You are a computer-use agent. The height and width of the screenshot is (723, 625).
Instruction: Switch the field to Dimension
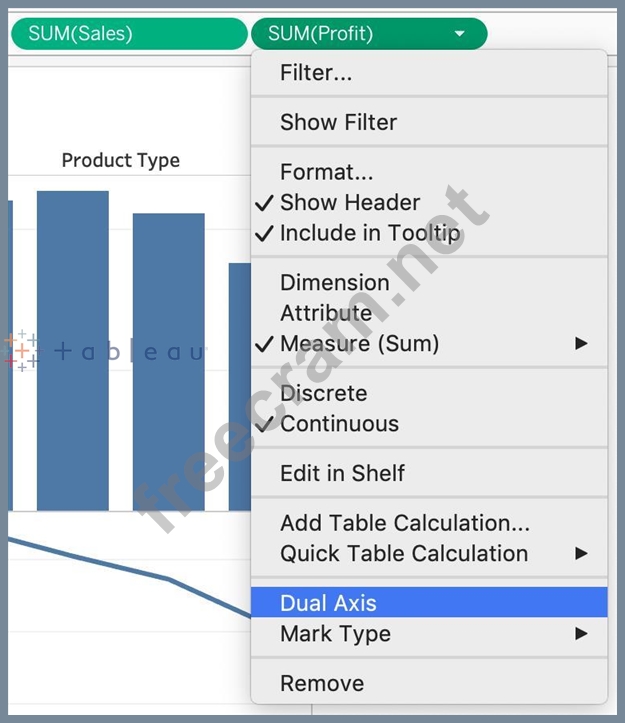coord(334,283)
